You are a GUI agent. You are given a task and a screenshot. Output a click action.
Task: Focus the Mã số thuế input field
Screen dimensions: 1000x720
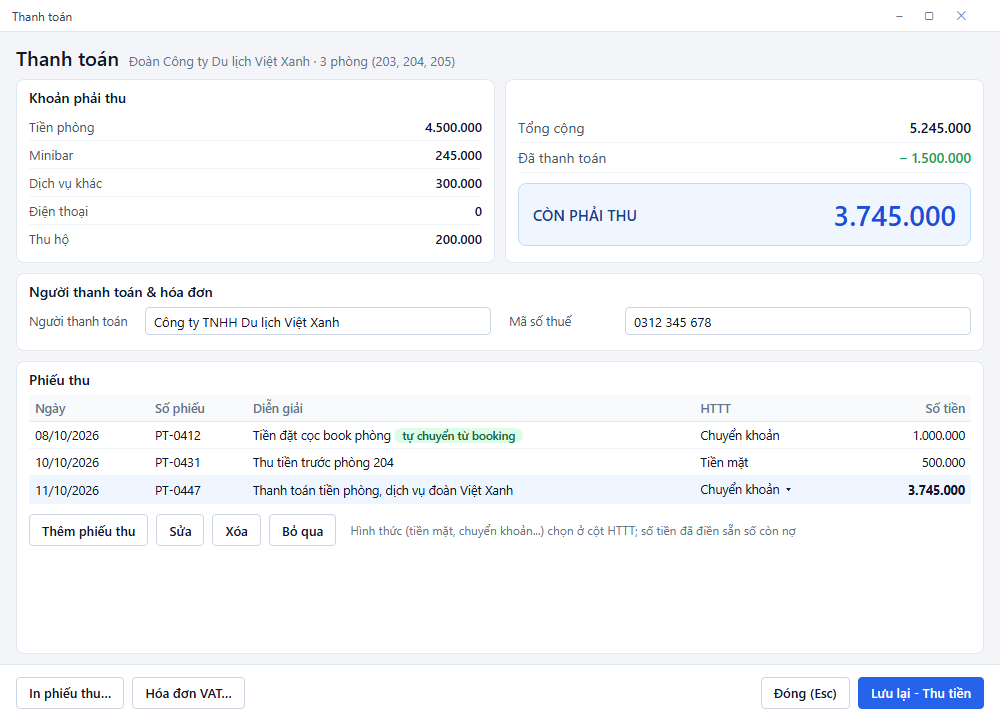[798, 321]
